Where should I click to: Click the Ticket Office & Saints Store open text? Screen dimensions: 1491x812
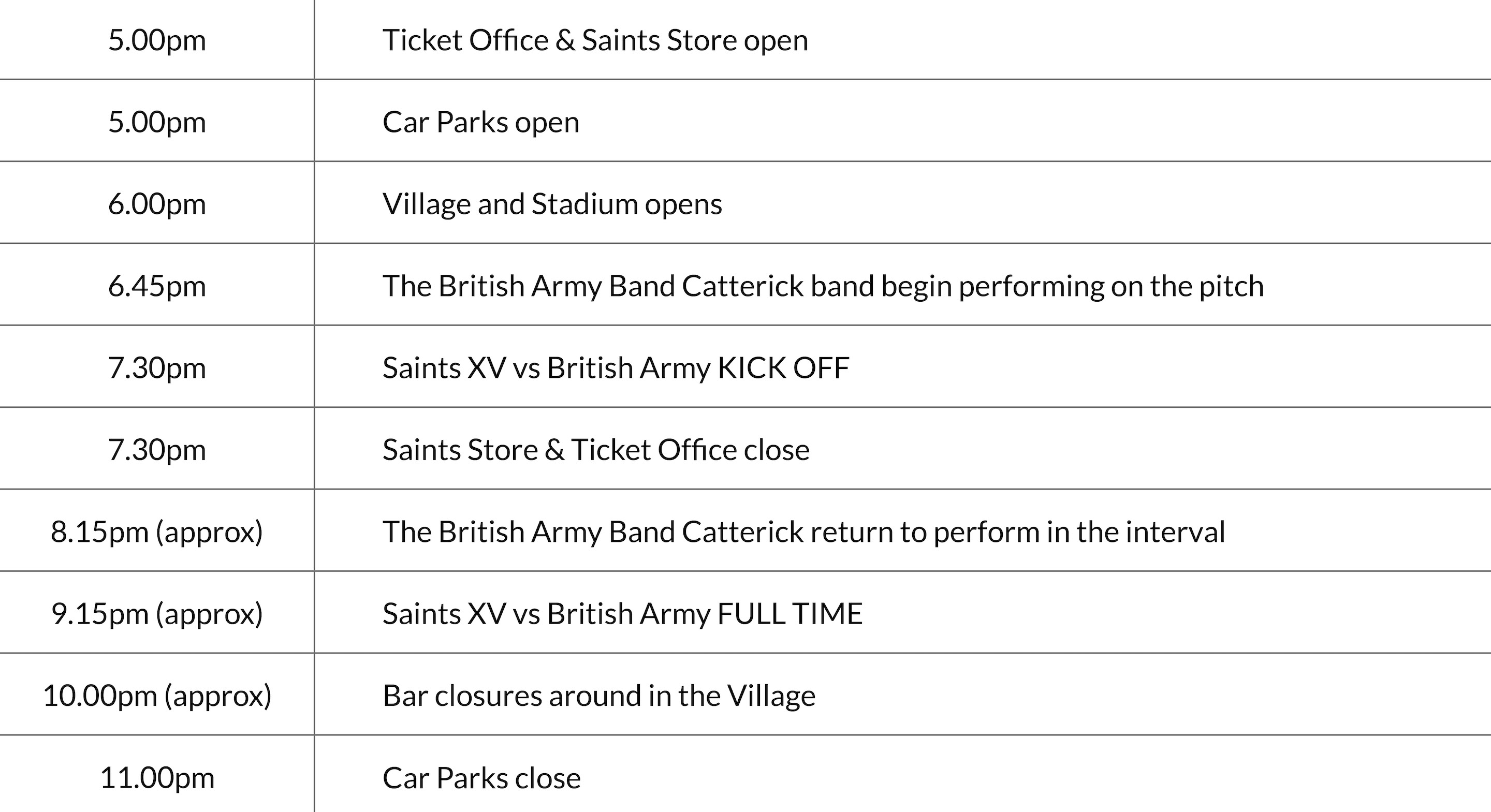(x=595, y=40)
